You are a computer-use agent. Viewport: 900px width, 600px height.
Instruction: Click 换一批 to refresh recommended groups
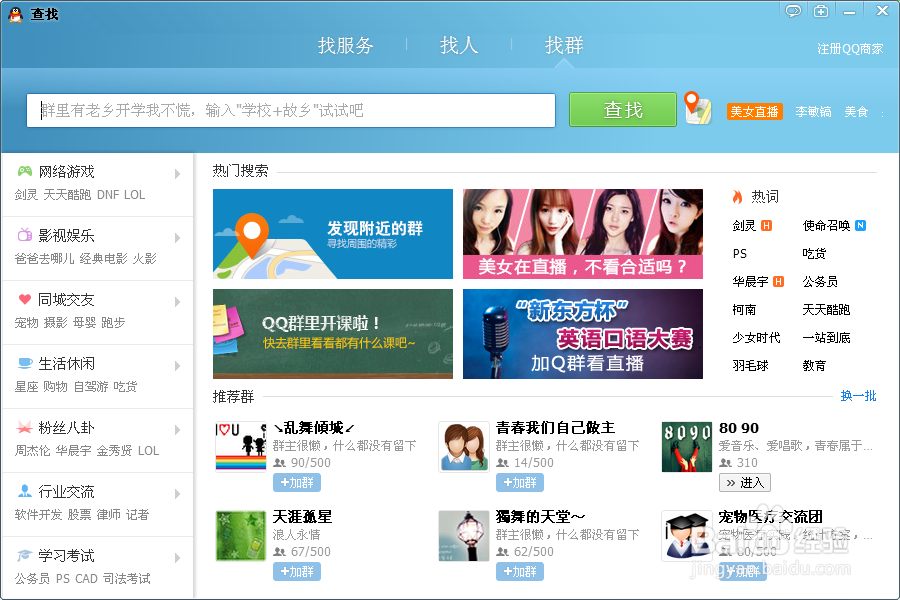click(858, 396)
